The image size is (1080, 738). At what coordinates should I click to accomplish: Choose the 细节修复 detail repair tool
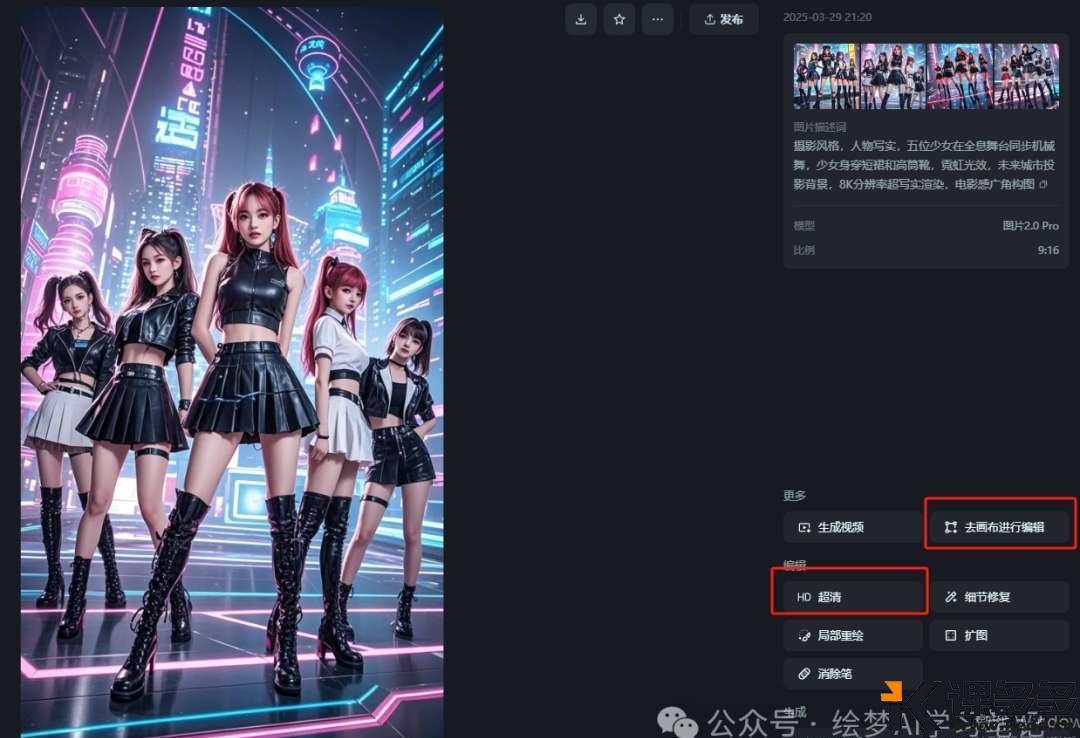tap(999, 597)
